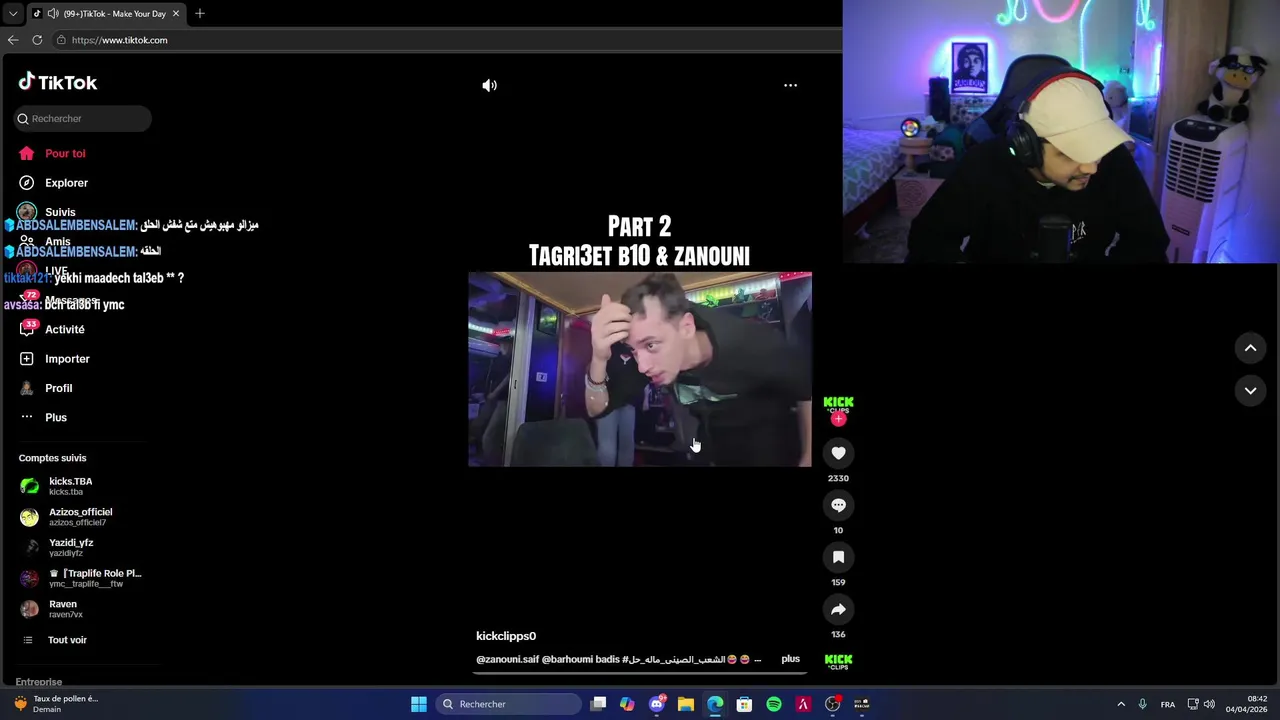This screenshot has width=1280, height=720.
Task: Click the Explorer compass icon
Action: point(26,183)
